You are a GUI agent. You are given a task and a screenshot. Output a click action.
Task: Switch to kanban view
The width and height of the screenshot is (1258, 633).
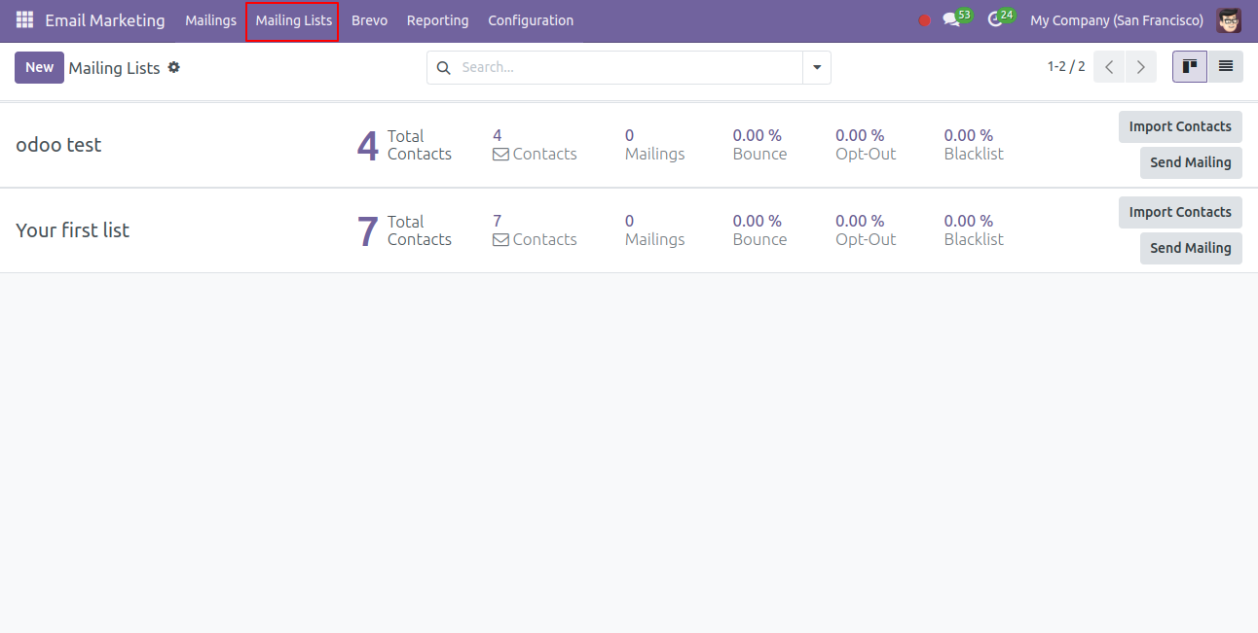[1189, 67]
